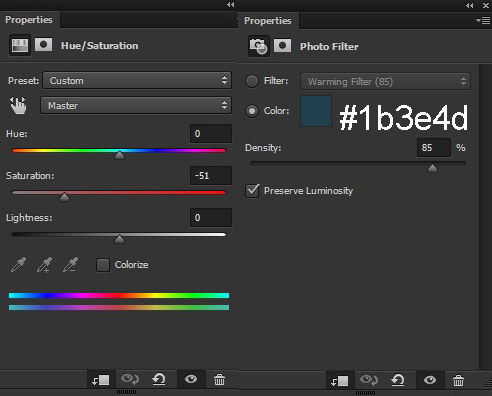This screenshot has width=492, height=396.
Task: Click the Hue slider handle
Action: pos(119,155)
